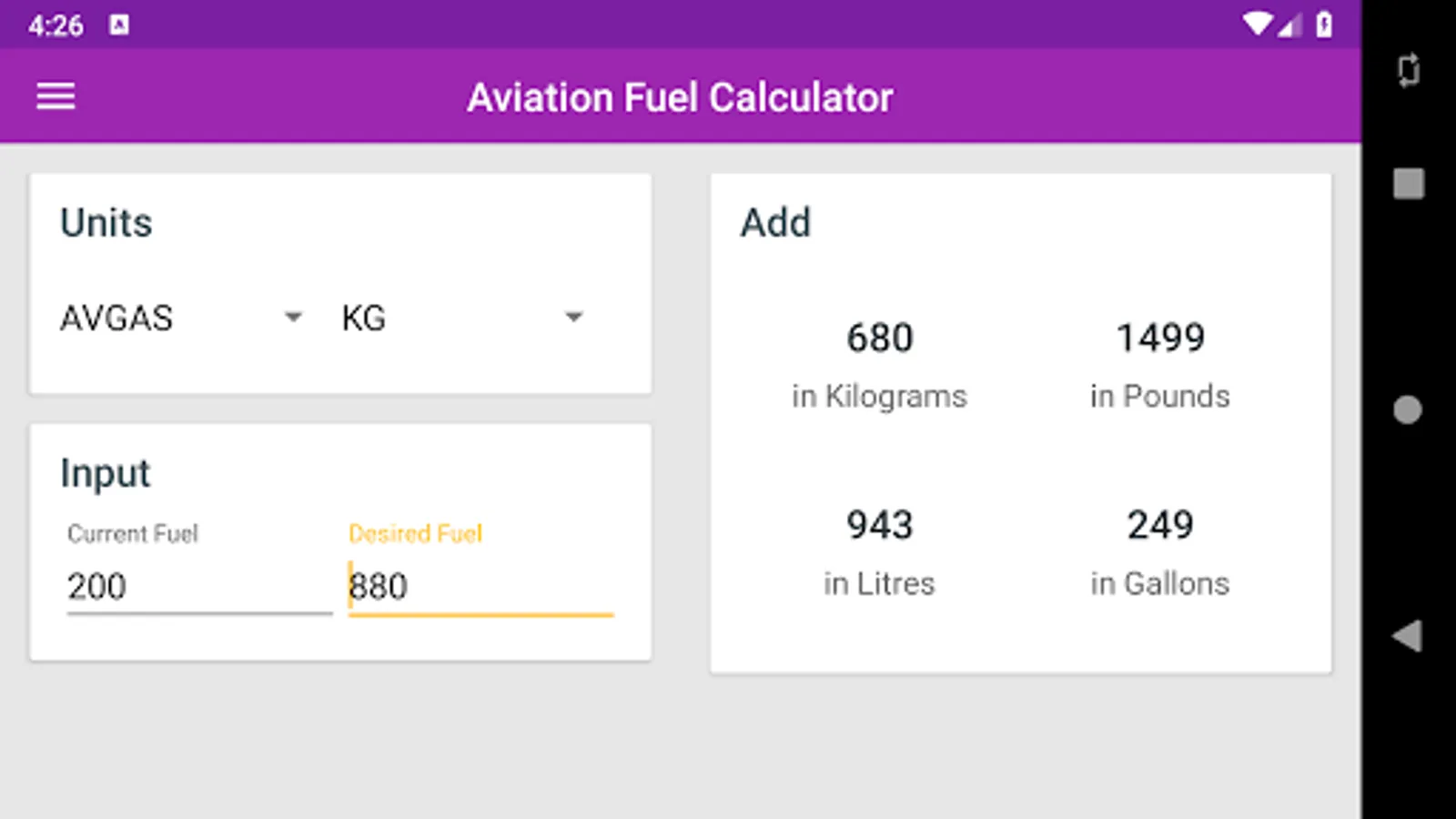Open the hamburger navigation menu
The image size is (1456, 819).
point(56,96)
